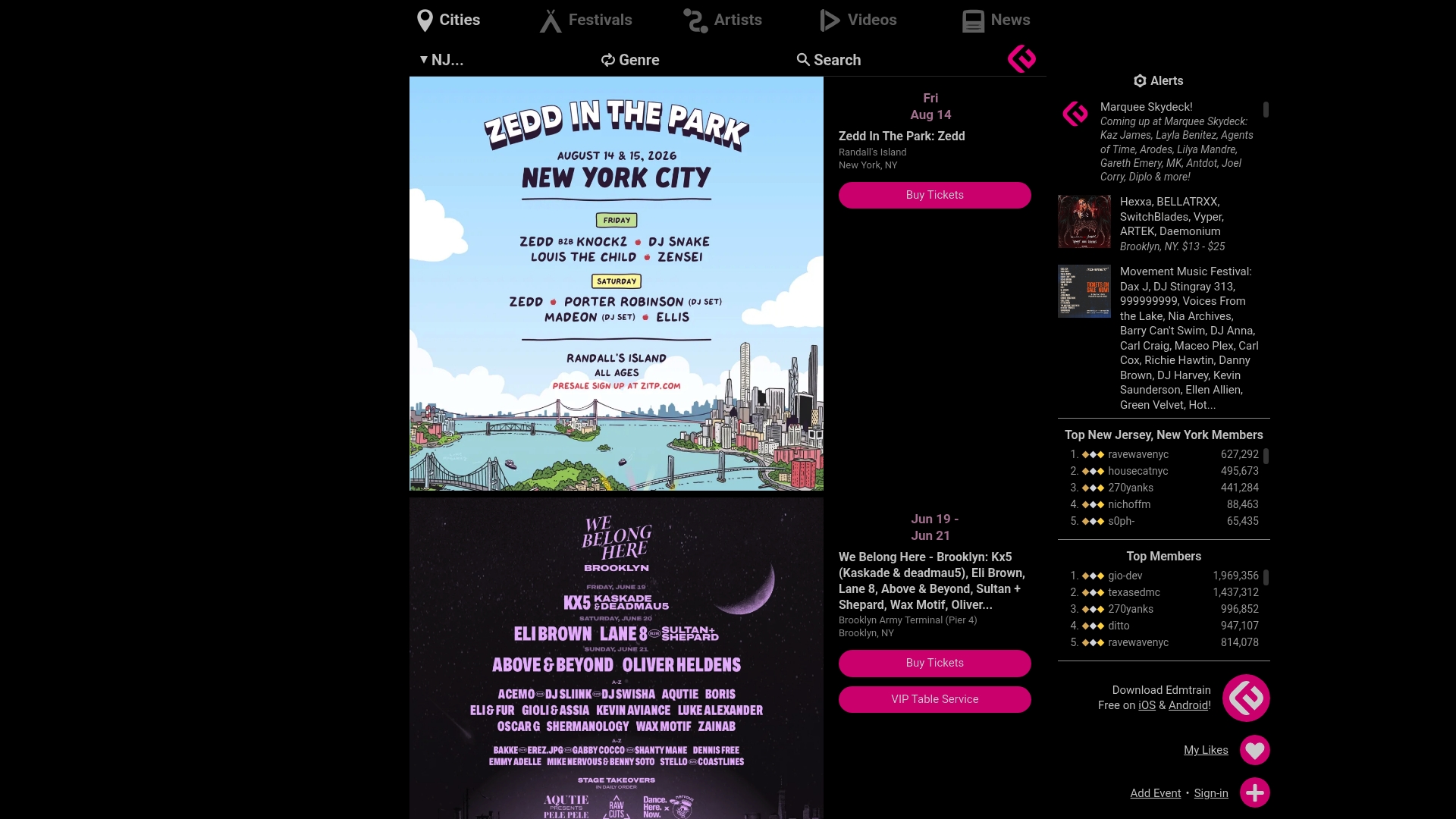Open the Cities tab
This screenshot has height=819, width=1456.
pos(449,20)
